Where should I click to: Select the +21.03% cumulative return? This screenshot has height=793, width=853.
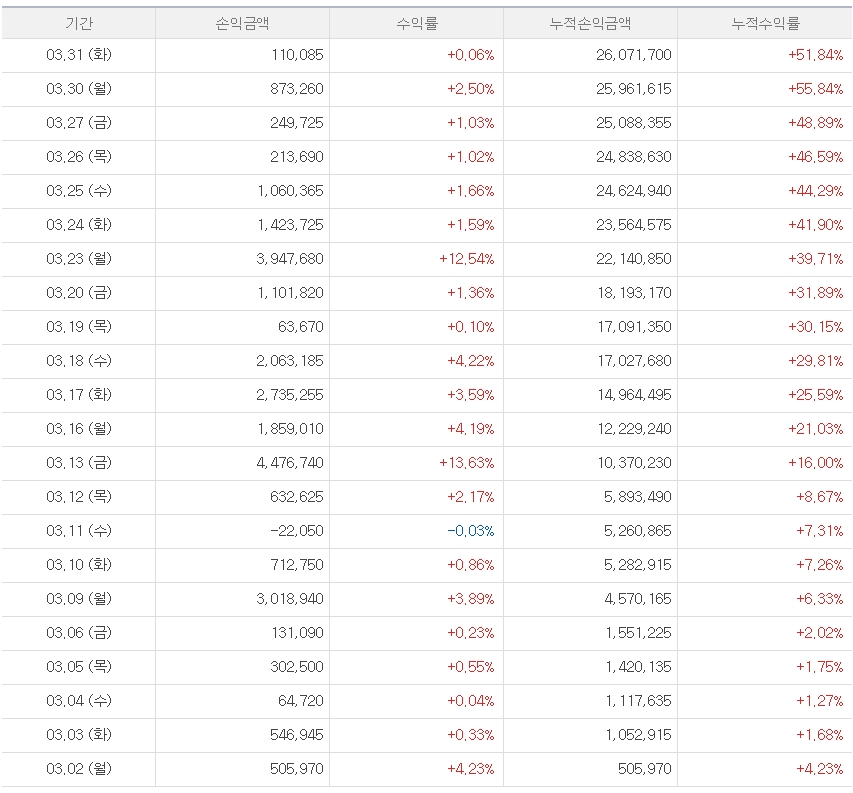click(x=815, y=429)
